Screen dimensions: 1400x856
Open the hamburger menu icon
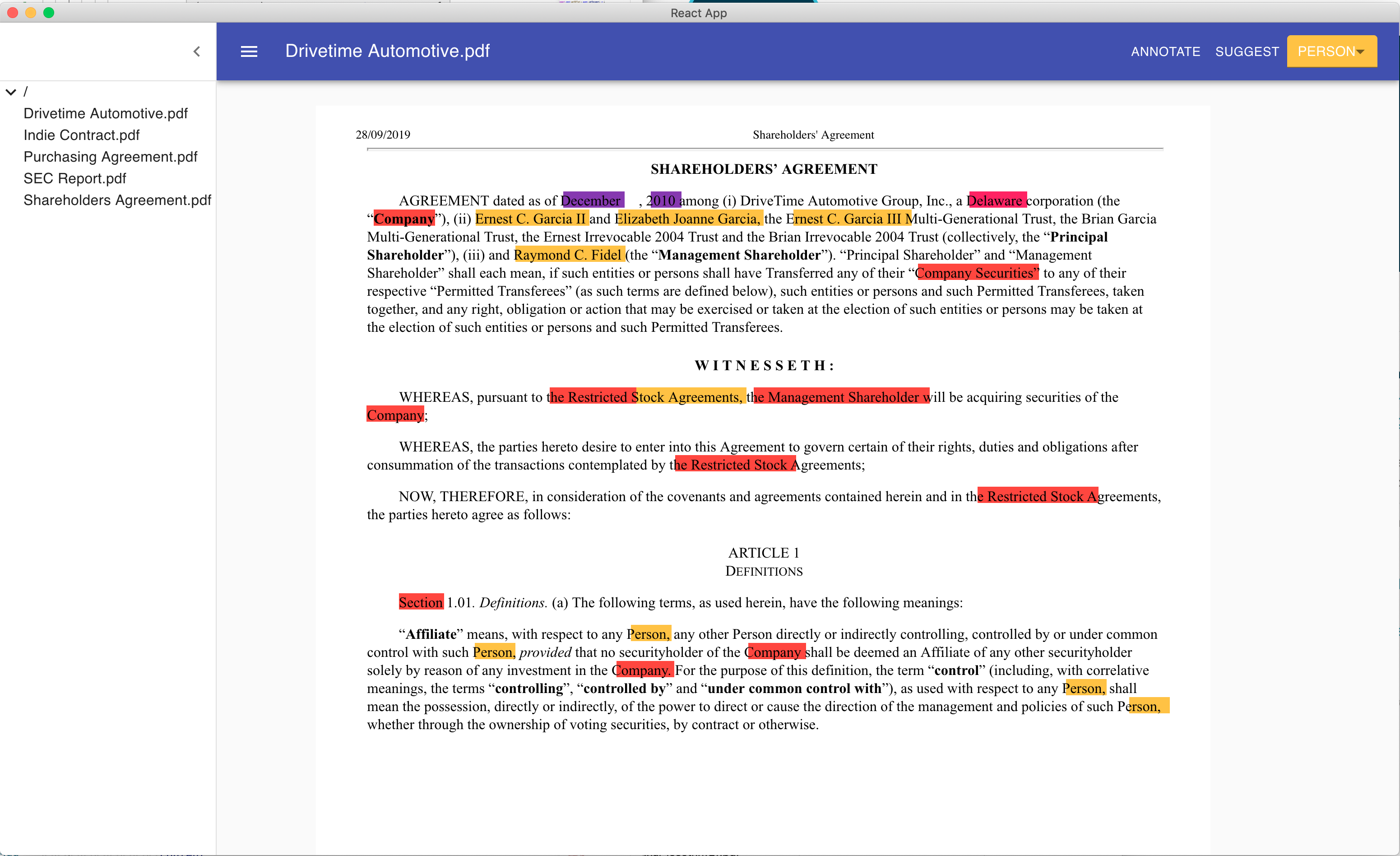[x=249, y=51]
